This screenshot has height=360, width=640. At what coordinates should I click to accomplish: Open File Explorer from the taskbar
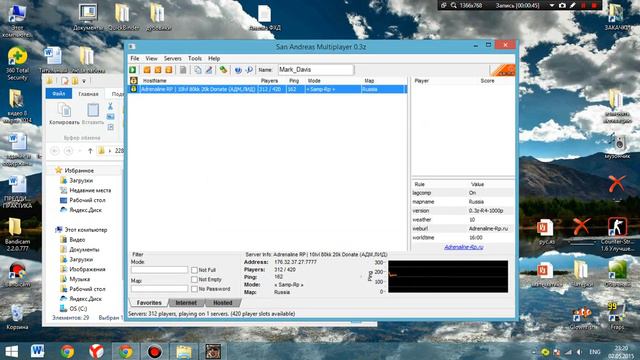184,351
